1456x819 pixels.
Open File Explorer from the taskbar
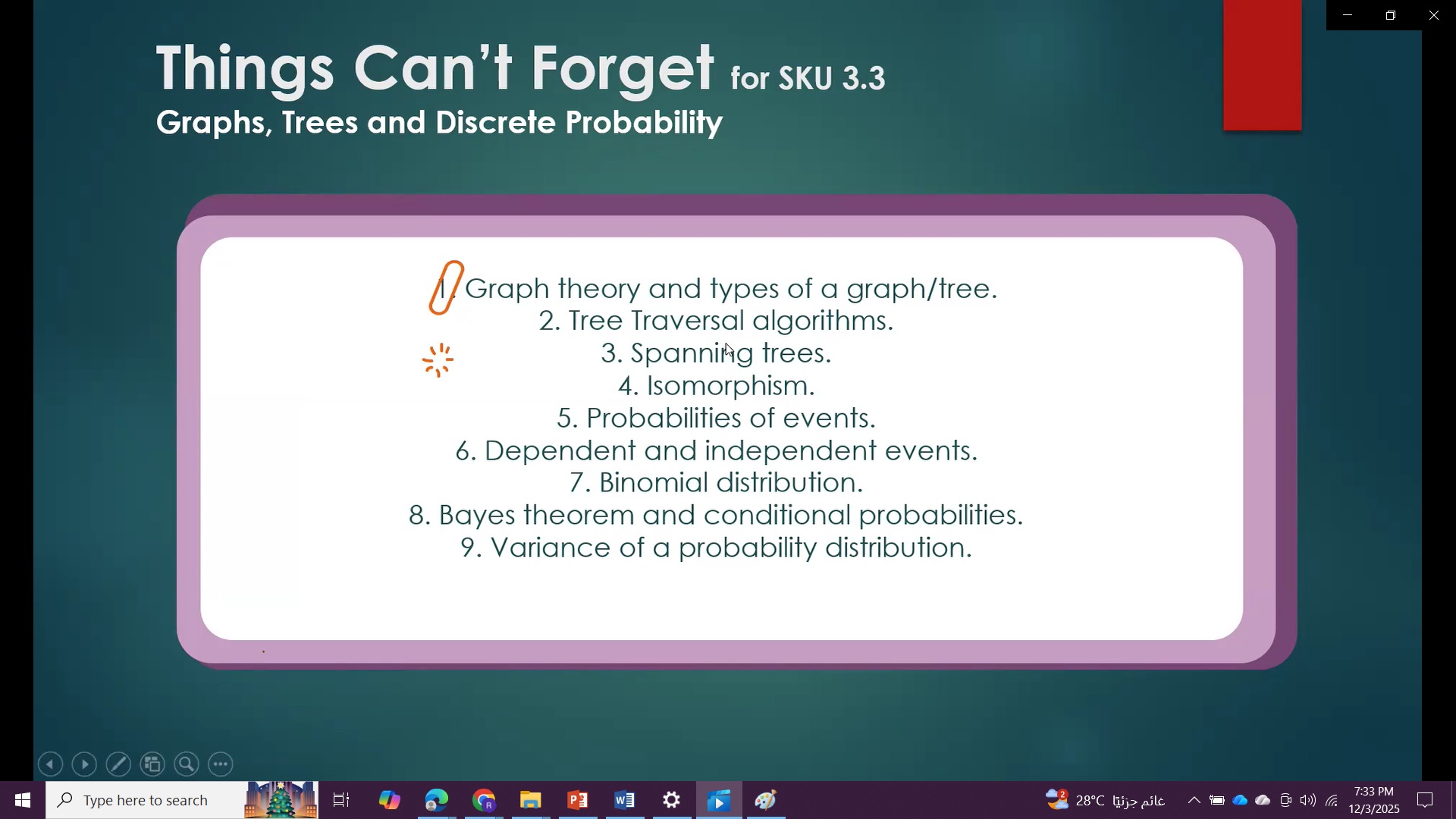pyautogui.click(x=530, y=800)
